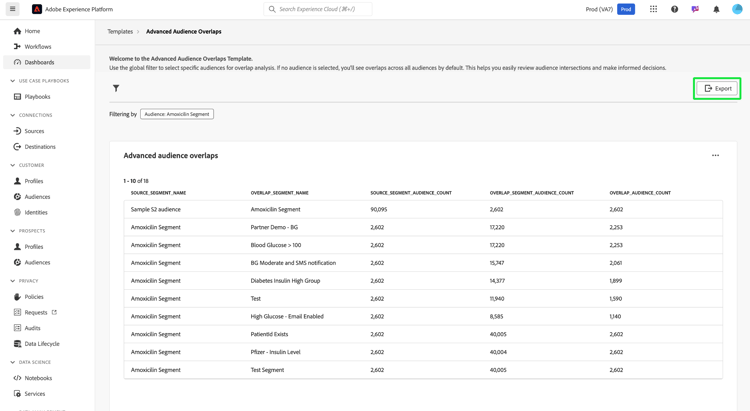Click the Search Experience Cloud field

318,9
